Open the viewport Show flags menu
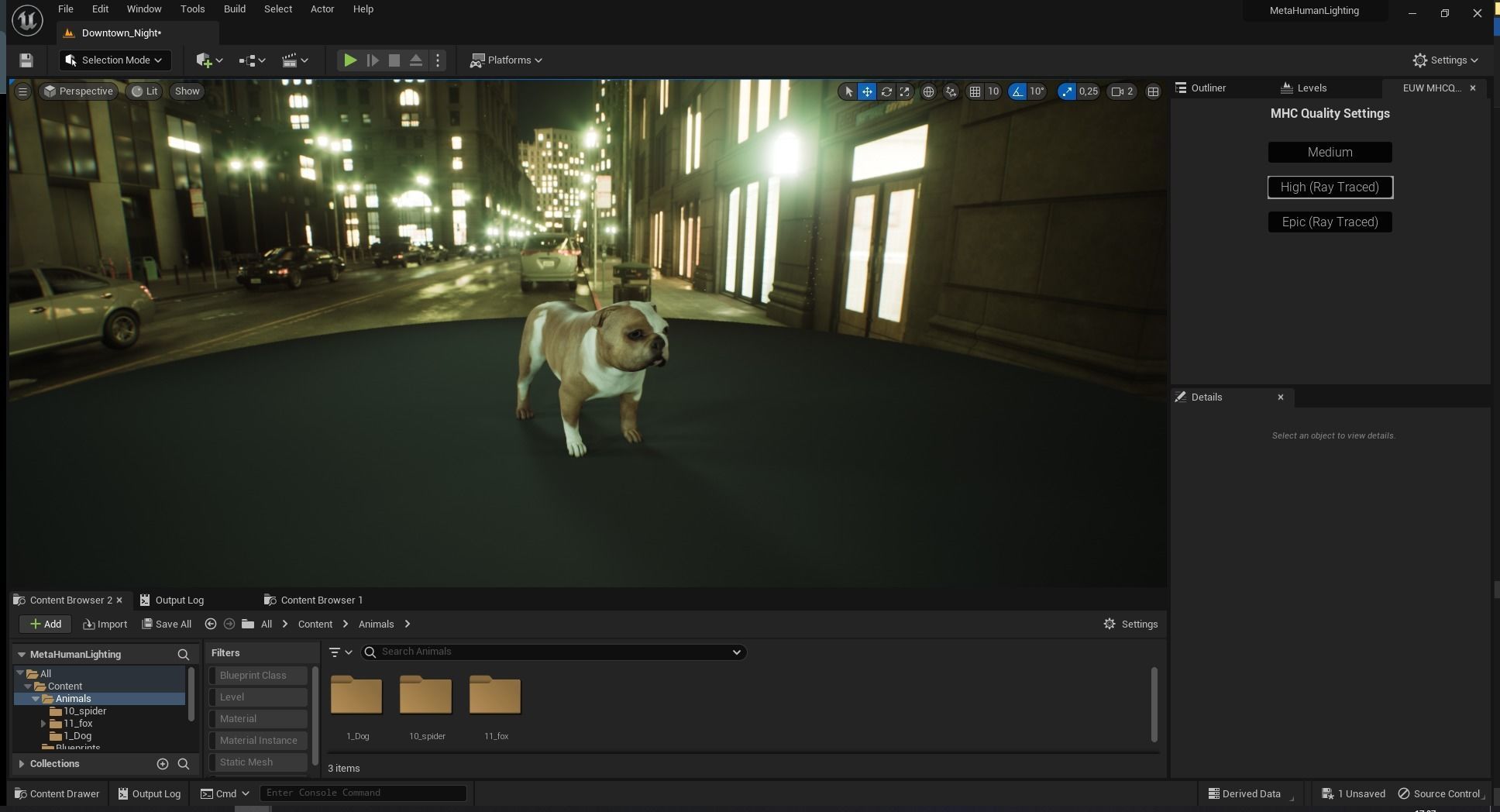 tap(187, 91)
